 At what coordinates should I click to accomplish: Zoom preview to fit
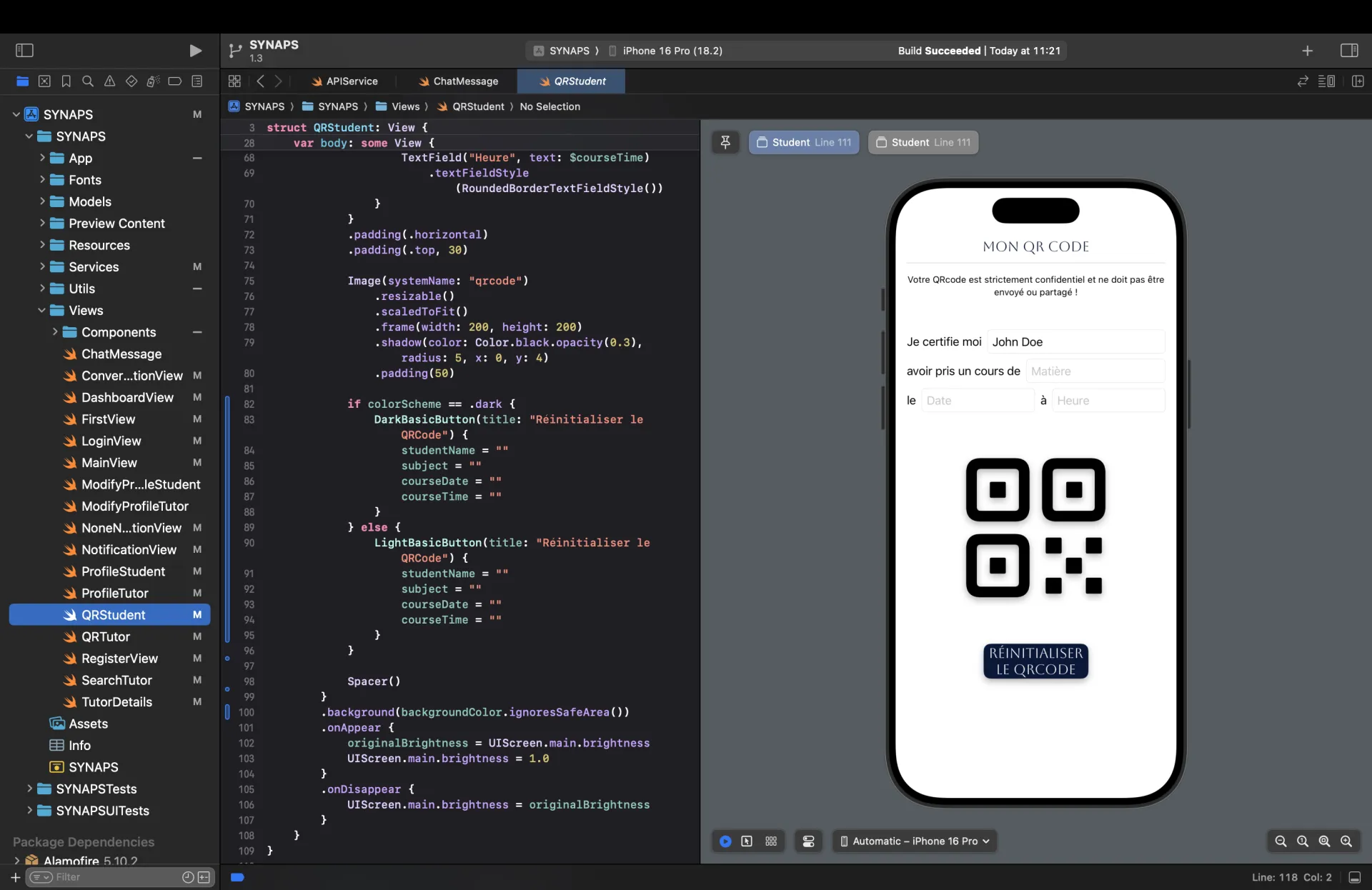[1324, 841]
